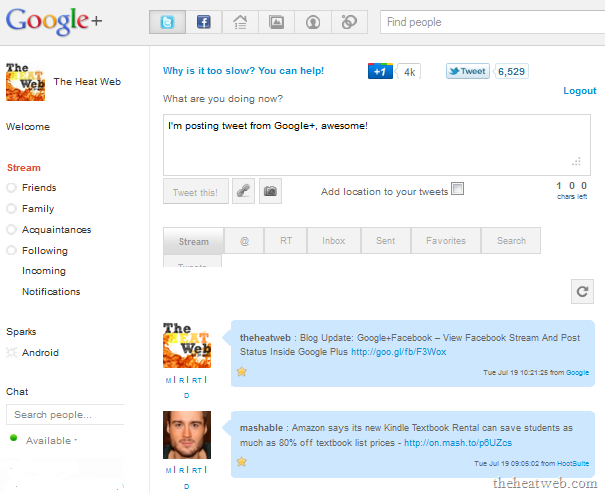Image resolution: width=605 pixels, height=493 pixels.
Task: Click the Tweet this! button
Action: click(196, 191)
